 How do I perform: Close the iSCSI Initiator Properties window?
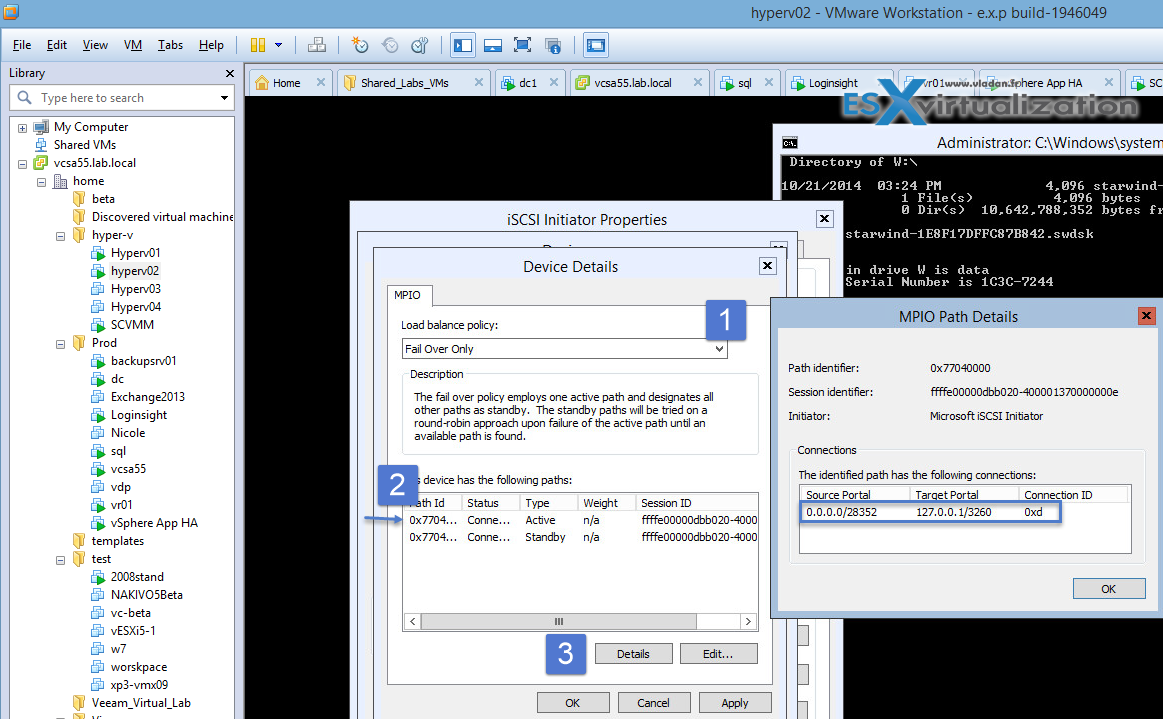pos(824,219)
